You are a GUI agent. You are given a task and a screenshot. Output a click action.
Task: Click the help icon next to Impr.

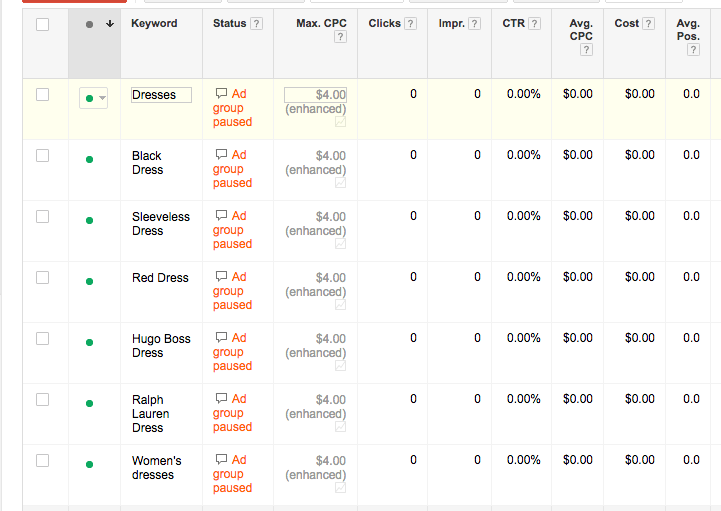(x=474, y=24)
